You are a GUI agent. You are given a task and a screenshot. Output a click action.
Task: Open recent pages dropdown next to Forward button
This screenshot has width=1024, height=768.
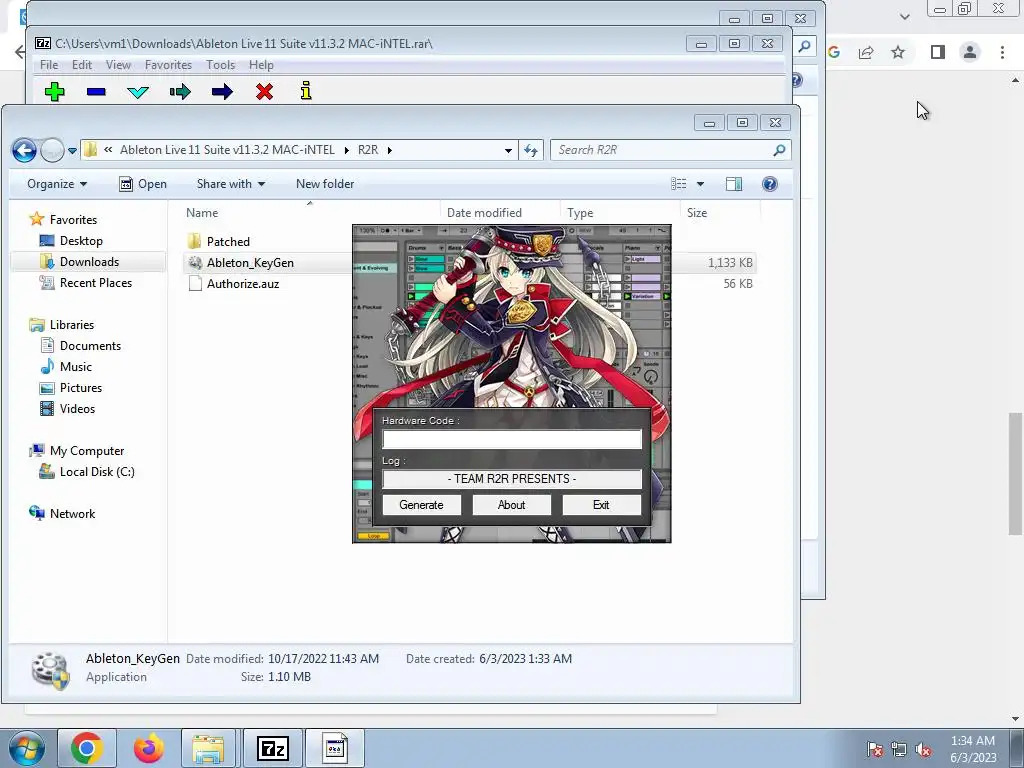[x=72, y=151]
